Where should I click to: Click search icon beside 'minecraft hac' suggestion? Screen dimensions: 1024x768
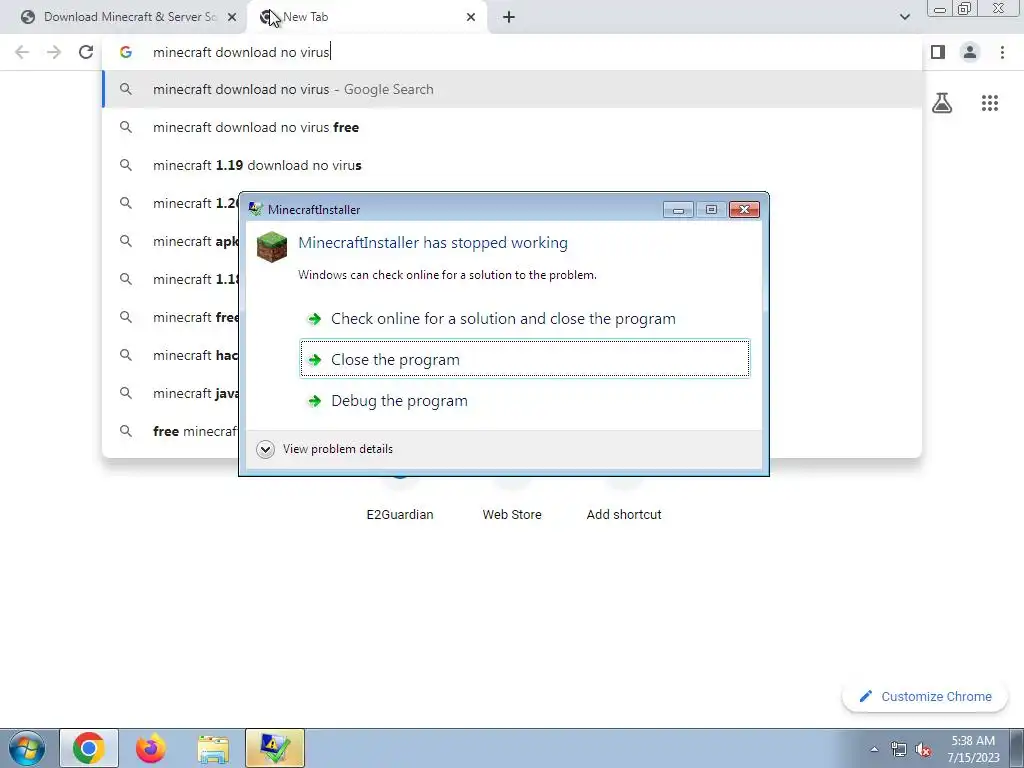coord(125,355)
